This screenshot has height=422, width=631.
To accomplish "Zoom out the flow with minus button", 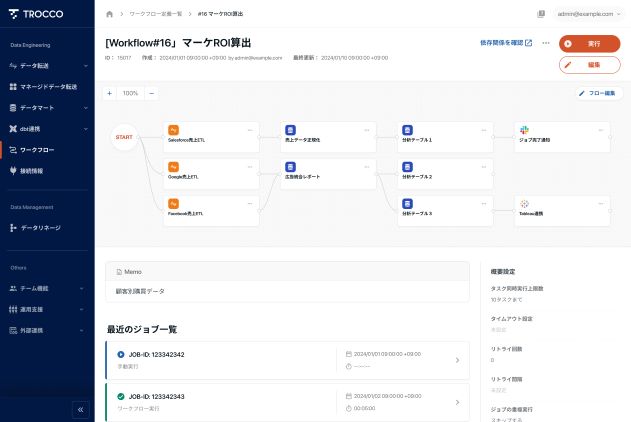I will 151,93.
